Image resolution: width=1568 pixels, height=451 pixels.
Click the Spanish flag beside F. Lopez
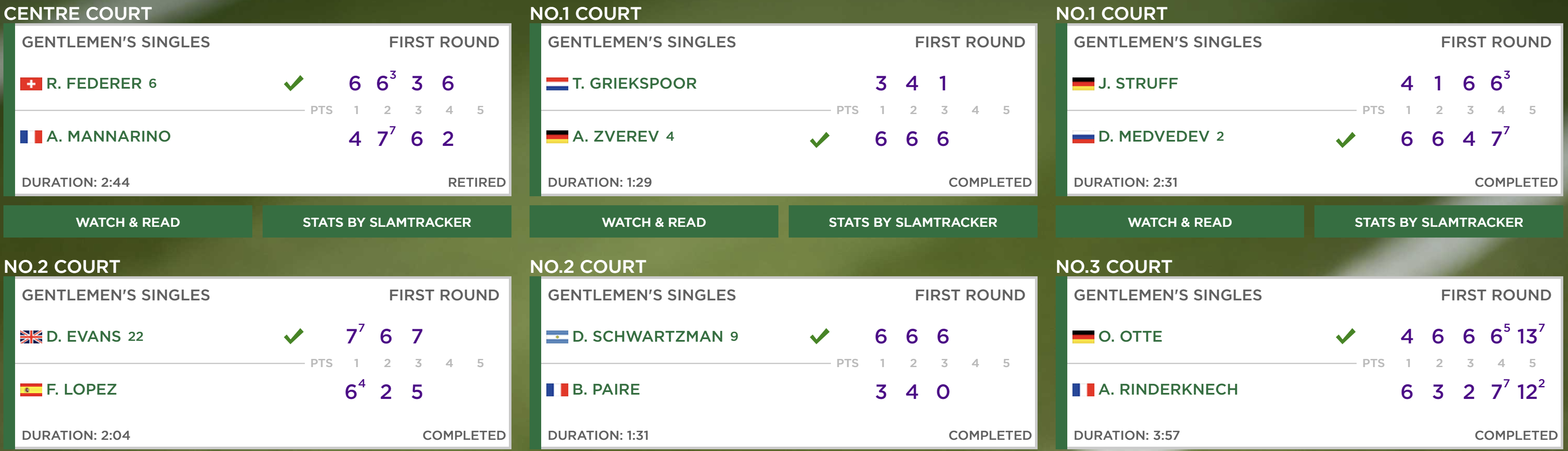pos(31,389)
